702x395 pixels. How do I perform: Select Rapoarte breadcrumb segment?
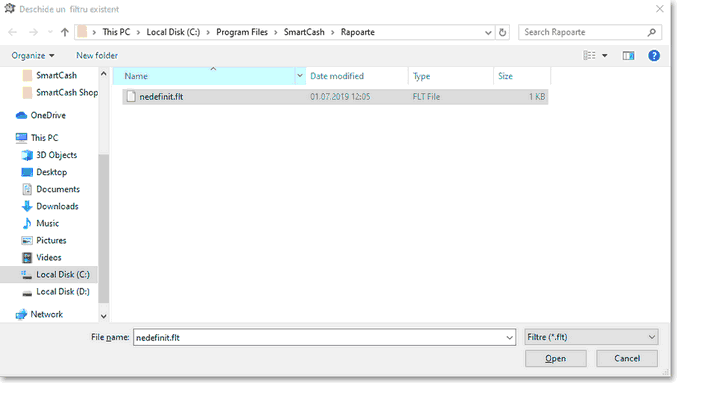pyautogui.click(x=358, y=32)
